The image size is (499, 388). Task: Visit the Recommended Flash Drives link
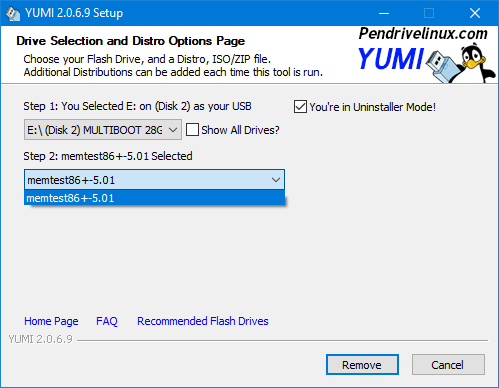click(x=203, y=321)
